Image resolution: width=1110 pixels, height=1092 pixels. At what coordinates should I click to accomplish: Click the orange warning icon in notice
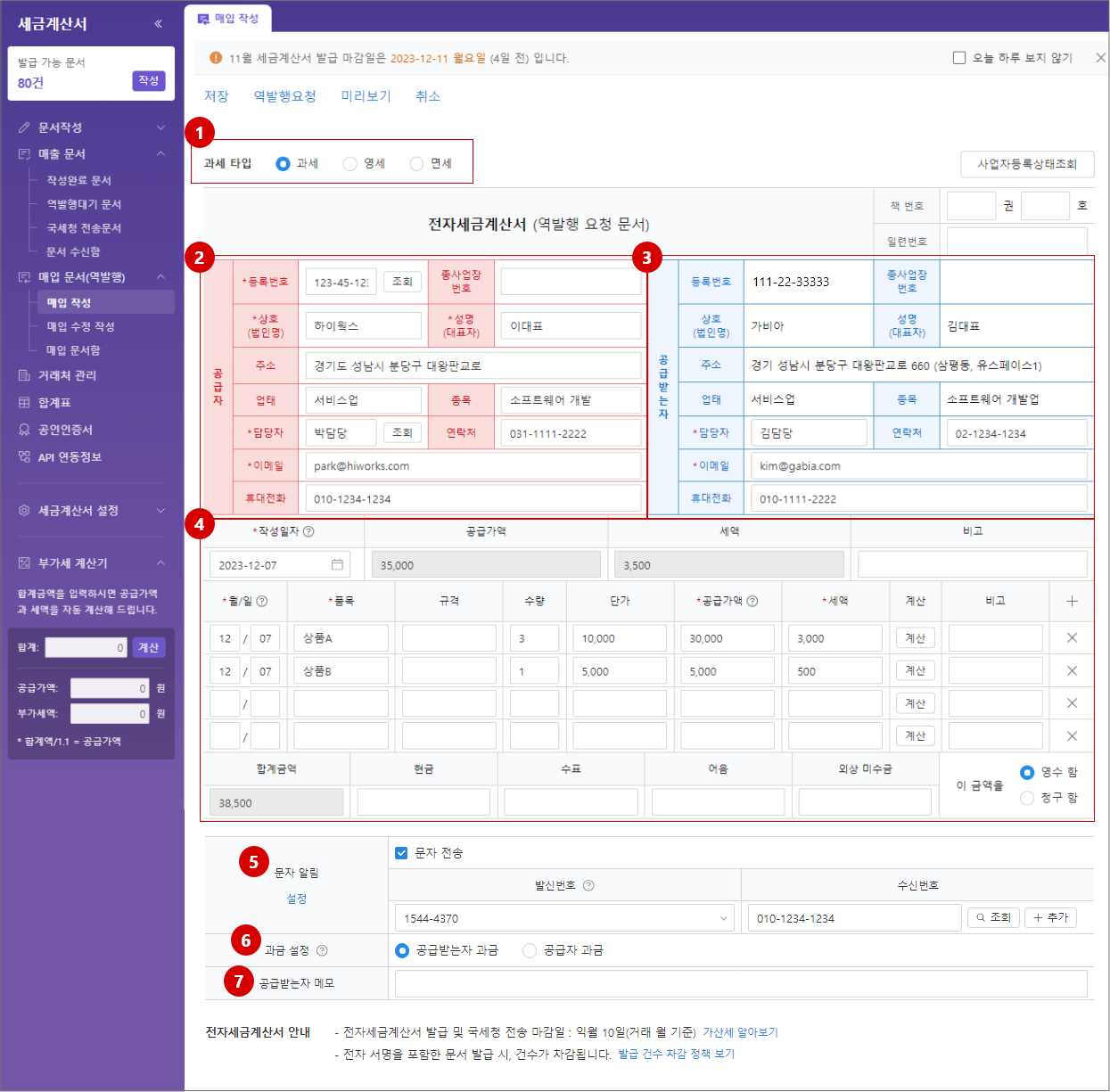click(216, 58)
